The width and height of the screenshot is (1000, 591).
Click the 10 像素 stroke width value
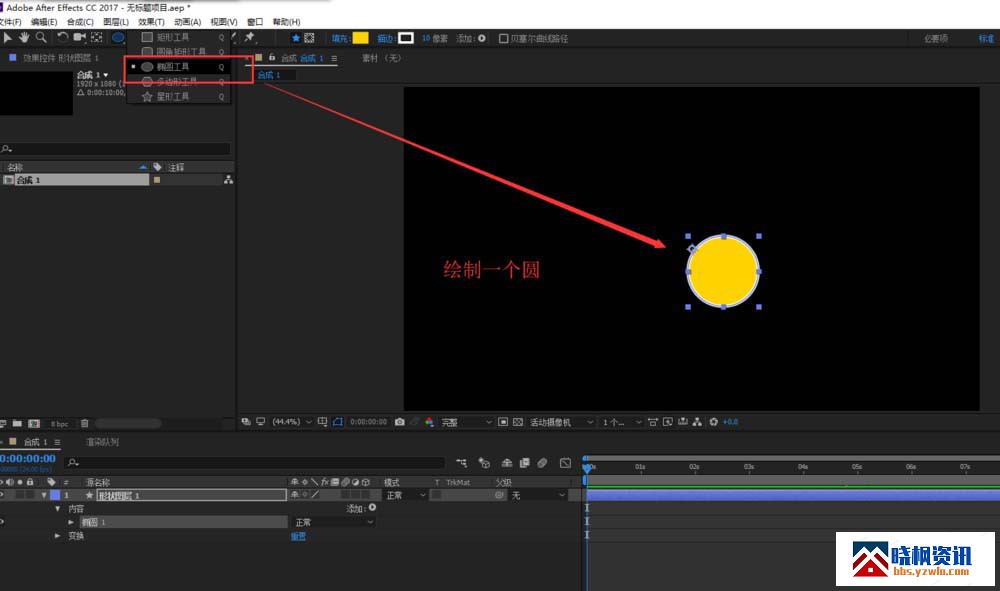pos(434,38)
